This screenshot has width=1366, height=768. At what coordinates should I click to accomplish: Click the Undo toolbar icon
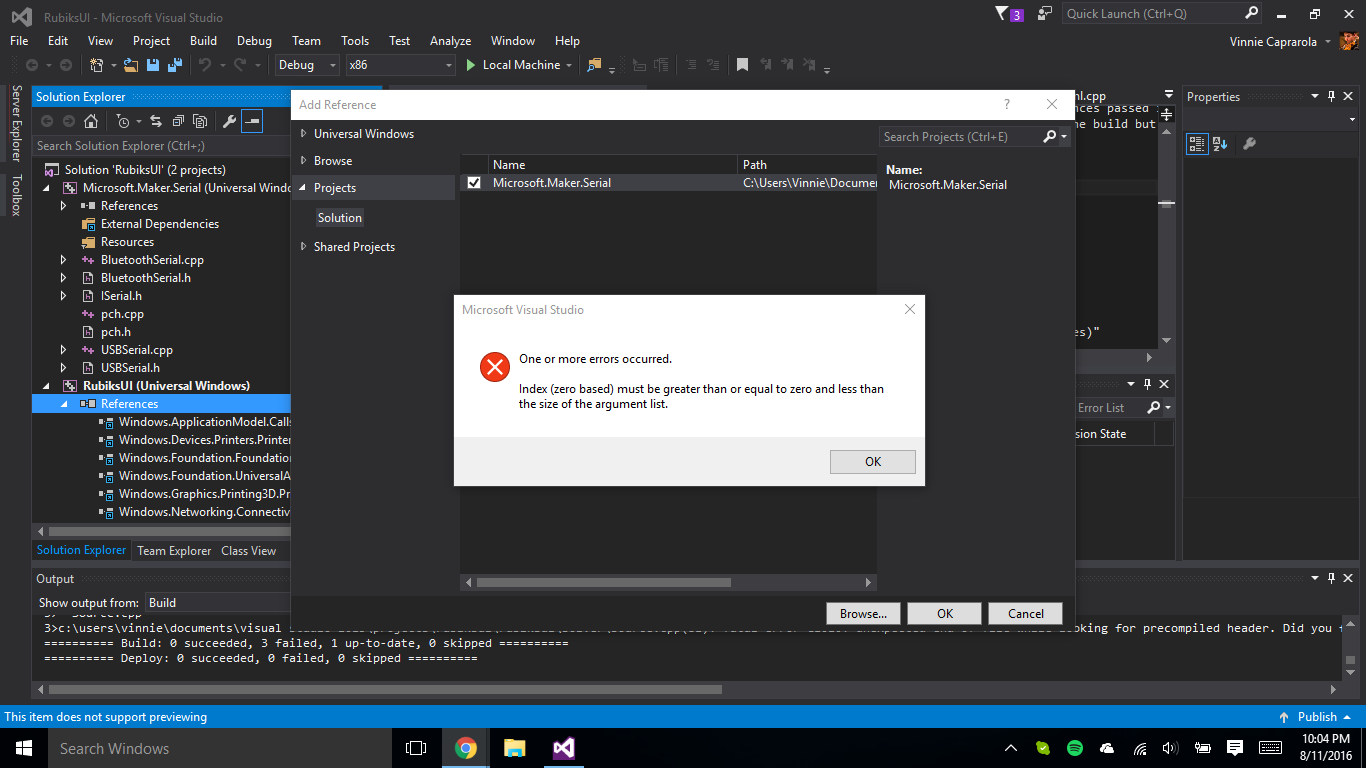tap(205, 65)
